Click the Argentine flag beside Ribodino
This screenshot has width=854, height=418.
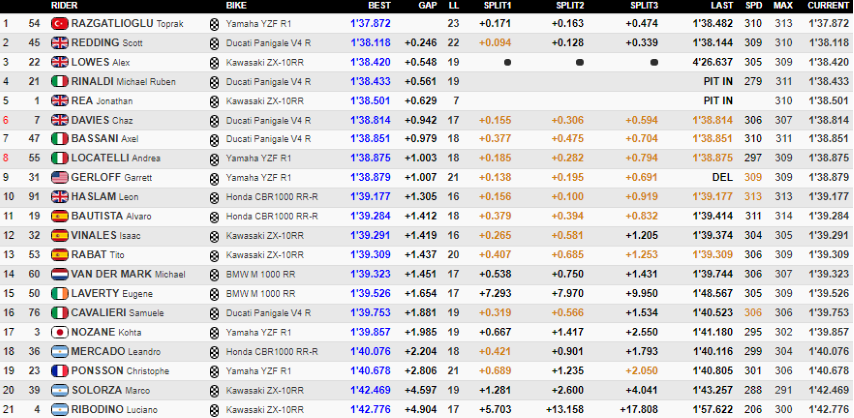point(59,409)
